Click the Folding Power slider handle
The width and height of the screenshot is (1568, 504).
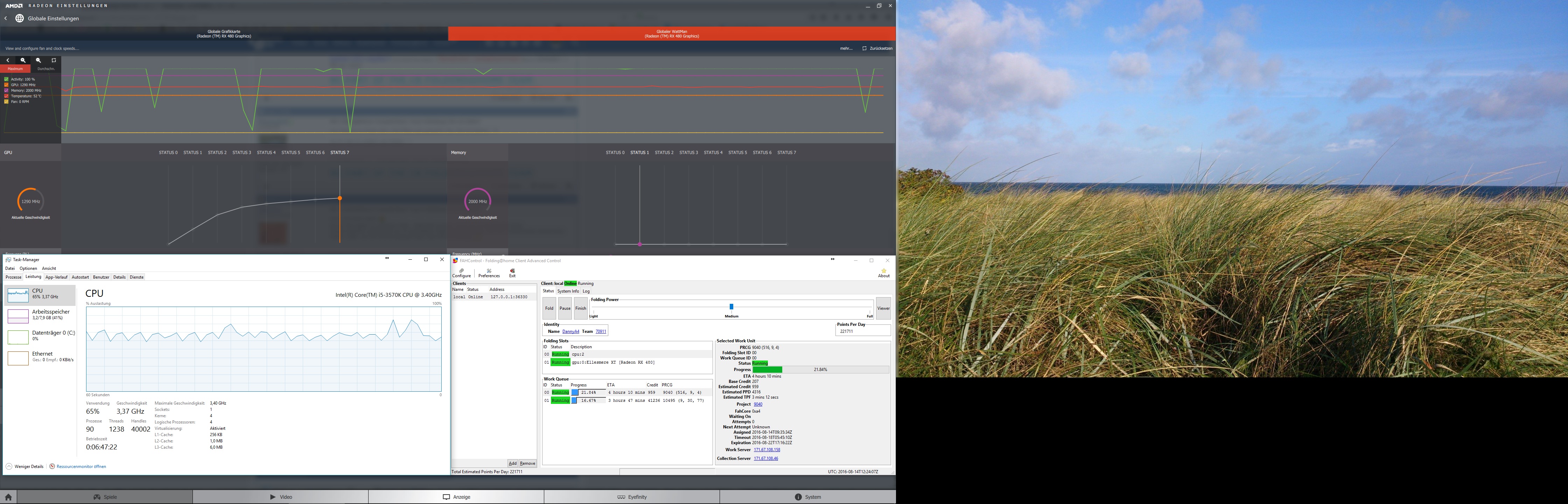[x=731, y=307]
